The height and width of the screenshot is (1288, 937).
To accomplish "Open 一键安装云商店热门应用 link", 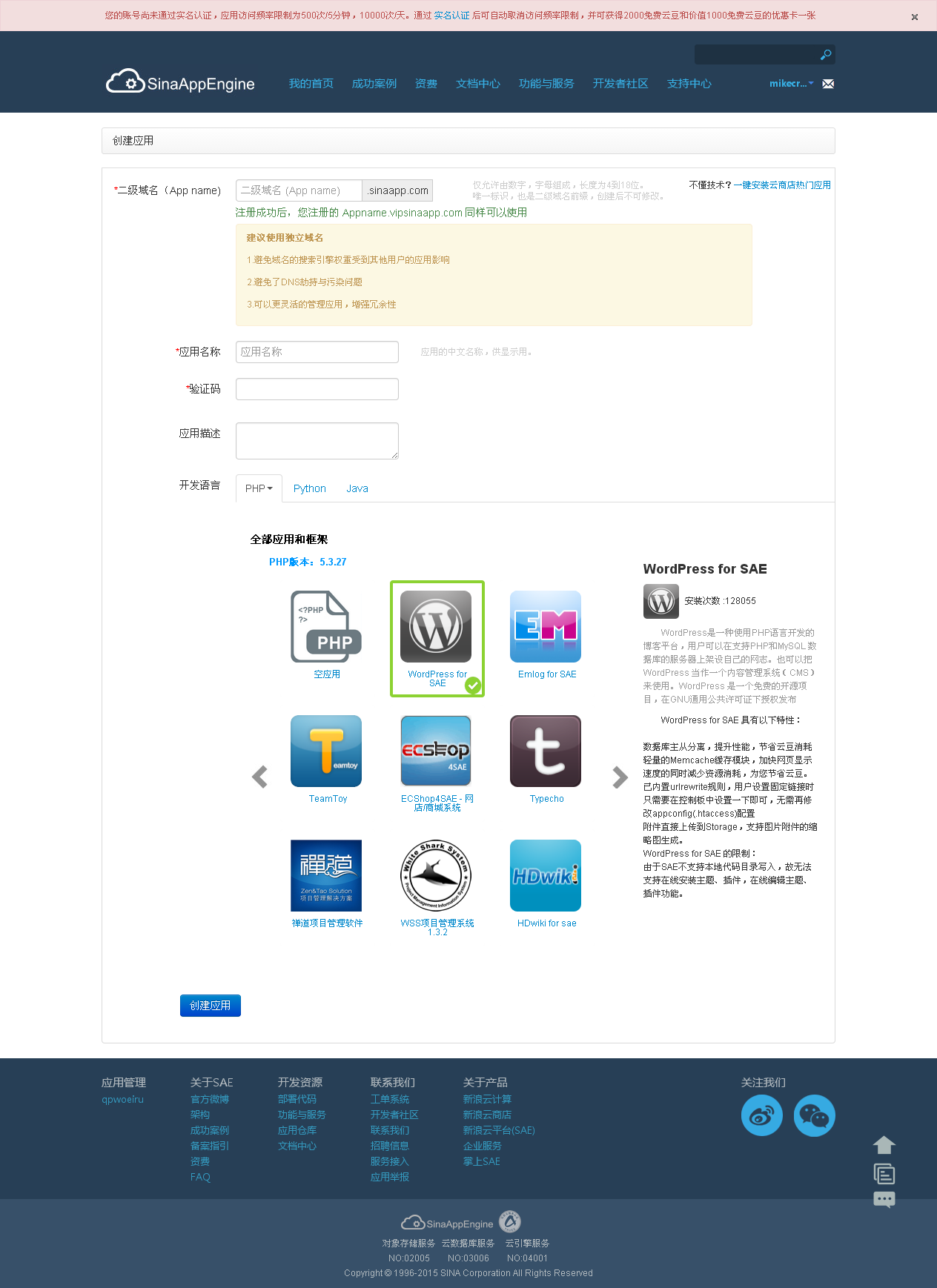I will 782,185.
